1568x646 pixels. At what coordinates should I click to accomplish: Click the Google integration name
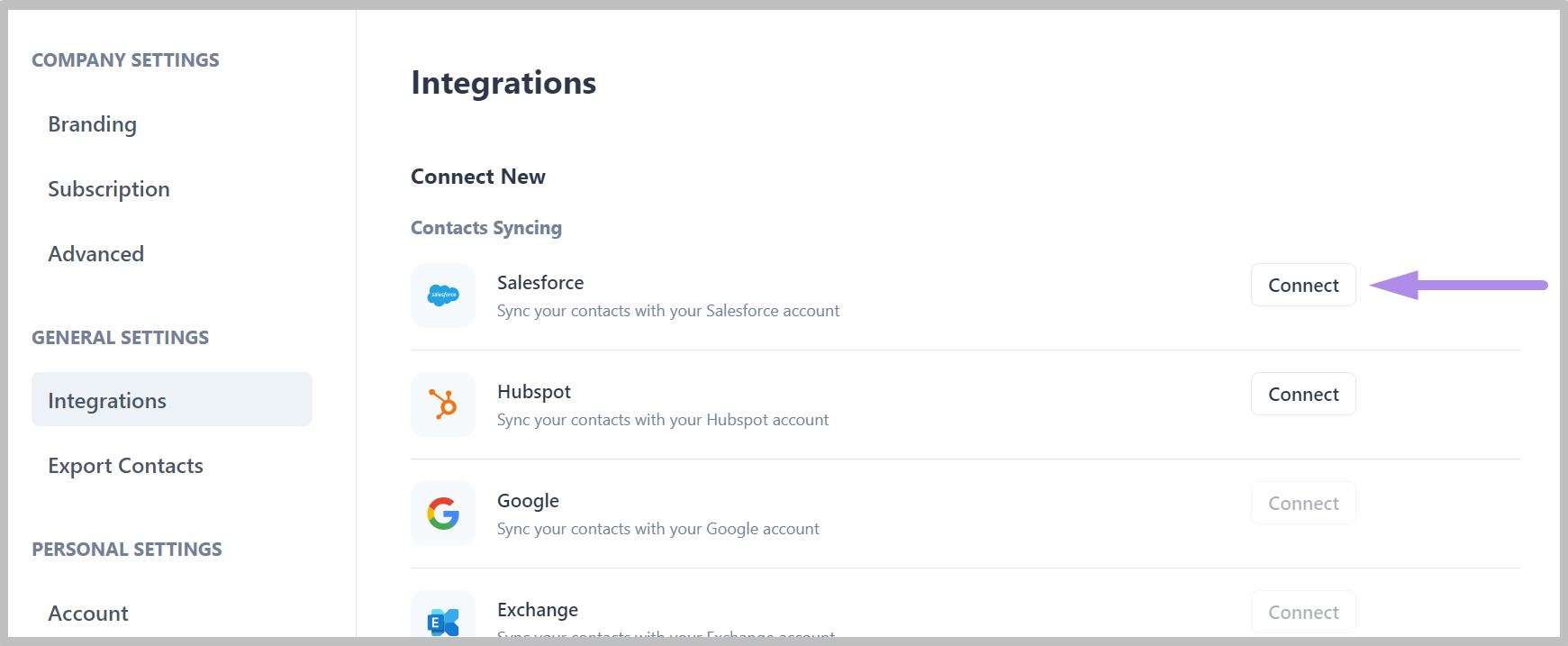click(528, 501)
